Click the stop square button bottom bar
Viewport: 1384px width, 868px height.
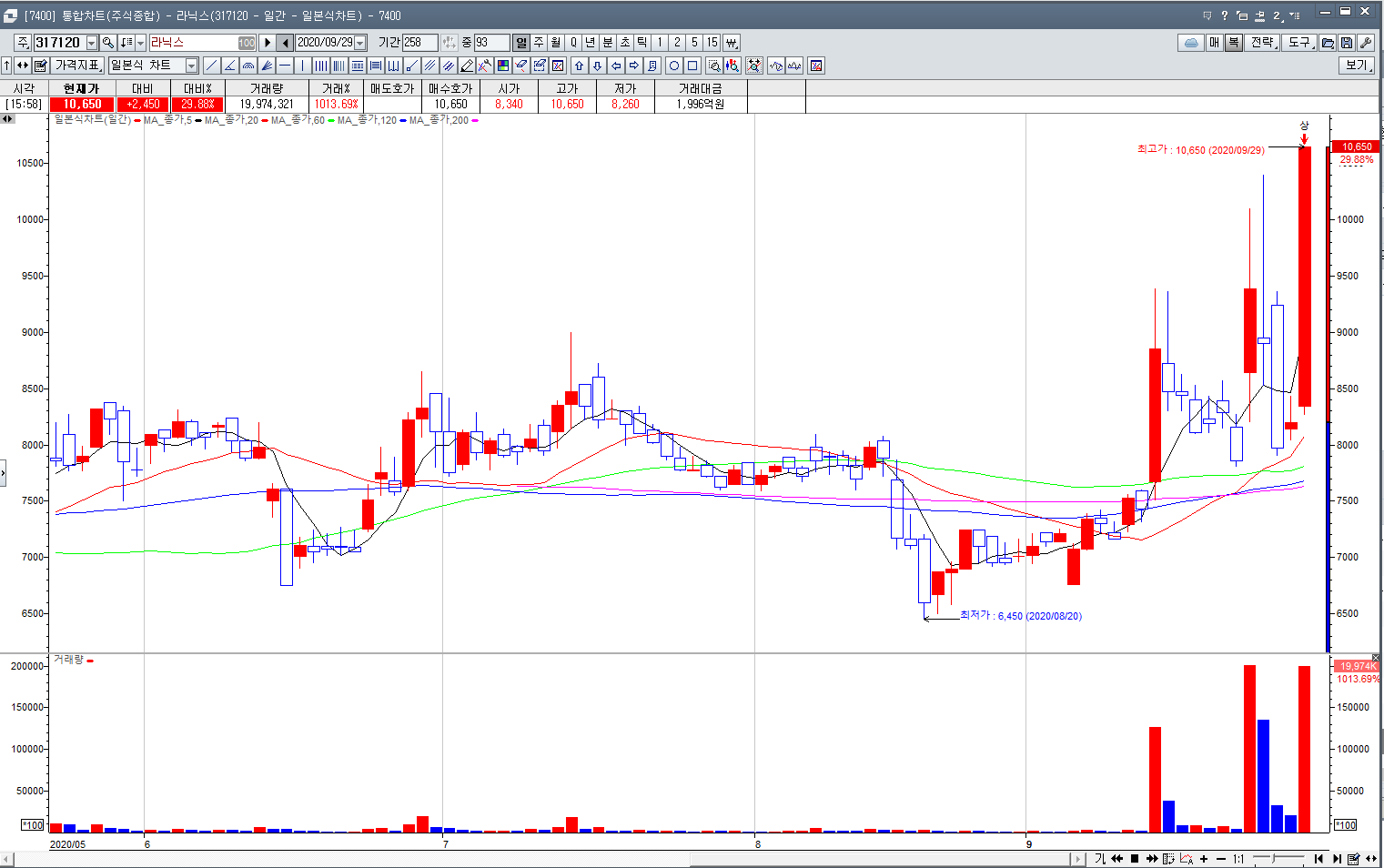tap(1135, 859)
